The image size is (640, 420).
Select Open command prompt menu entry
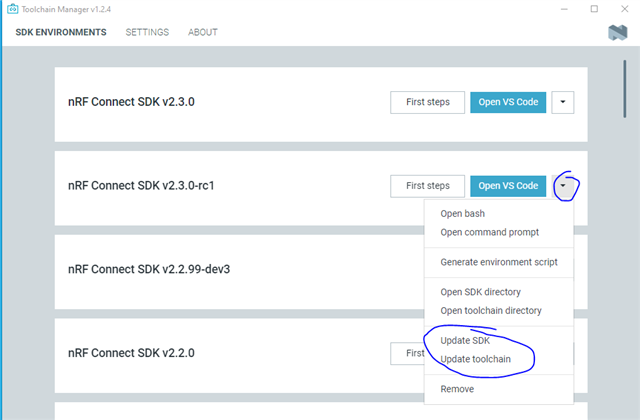click(489, 232)
